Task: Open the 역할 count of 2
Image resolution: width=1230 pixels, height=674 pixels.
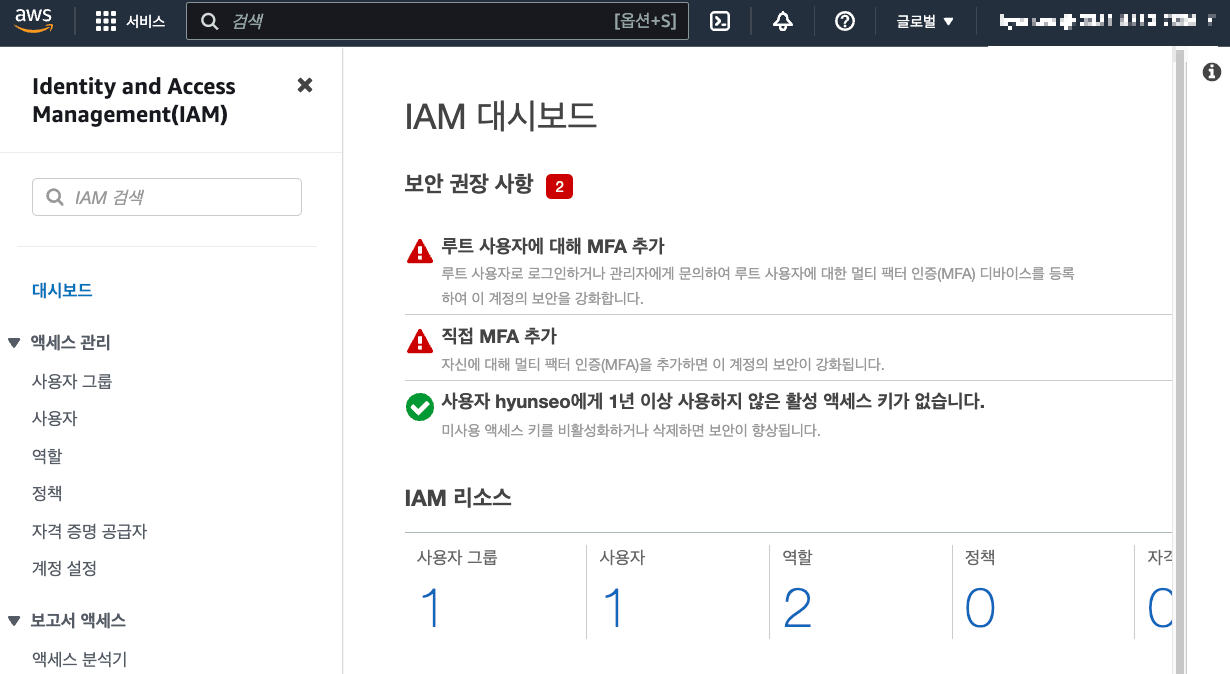Action: coord(798,608)
